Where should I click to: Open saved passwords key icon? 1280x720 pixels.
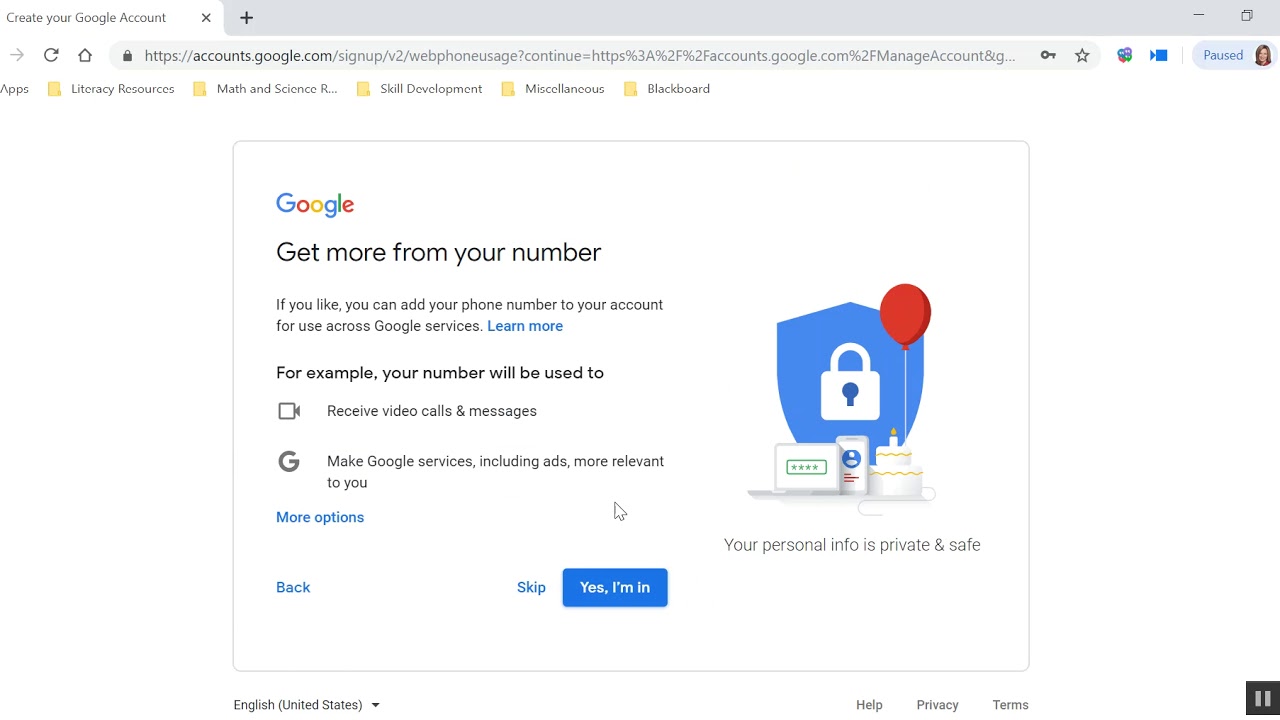point(1048,56)
